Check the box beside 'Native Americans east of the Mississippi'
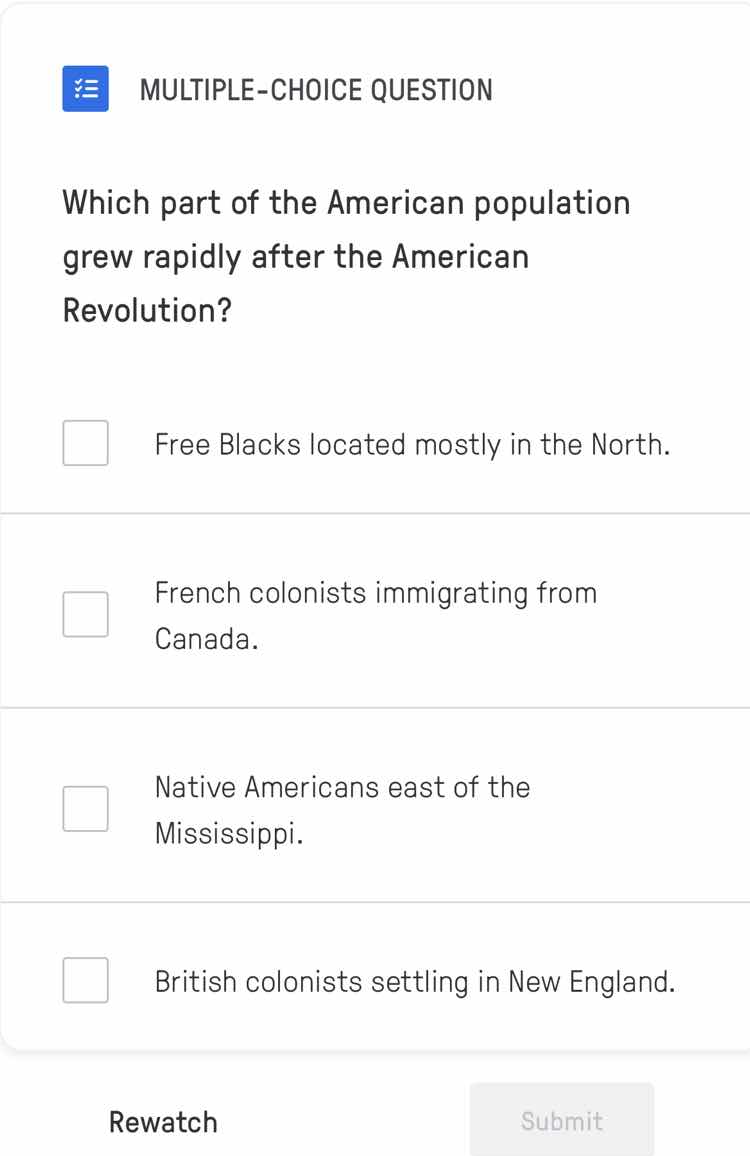Image resolution: width=750 pixels, height=1156 pixels. coord(85,808)
